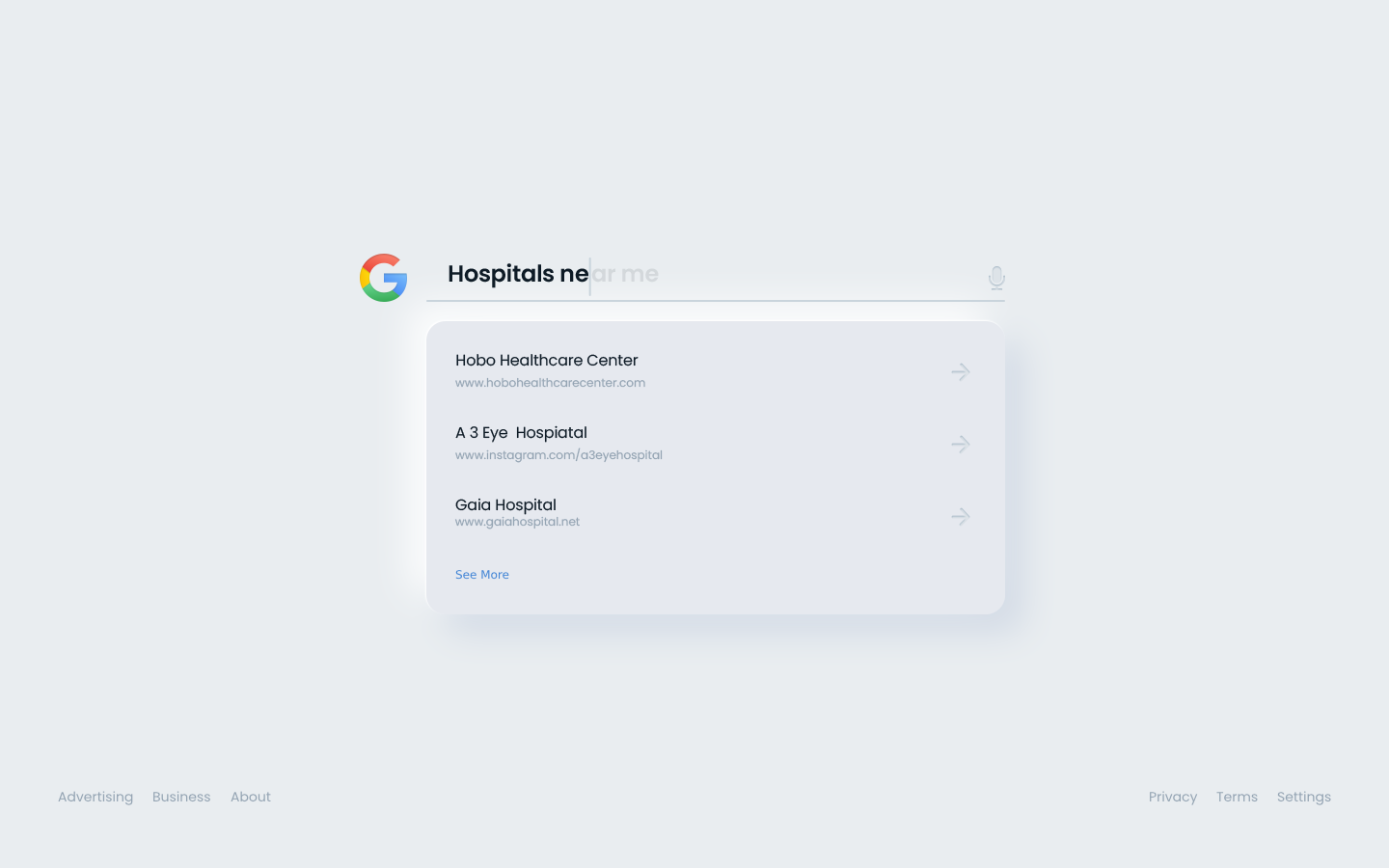Click arrow next to Hobo Healthcare Center

(960, 371)
